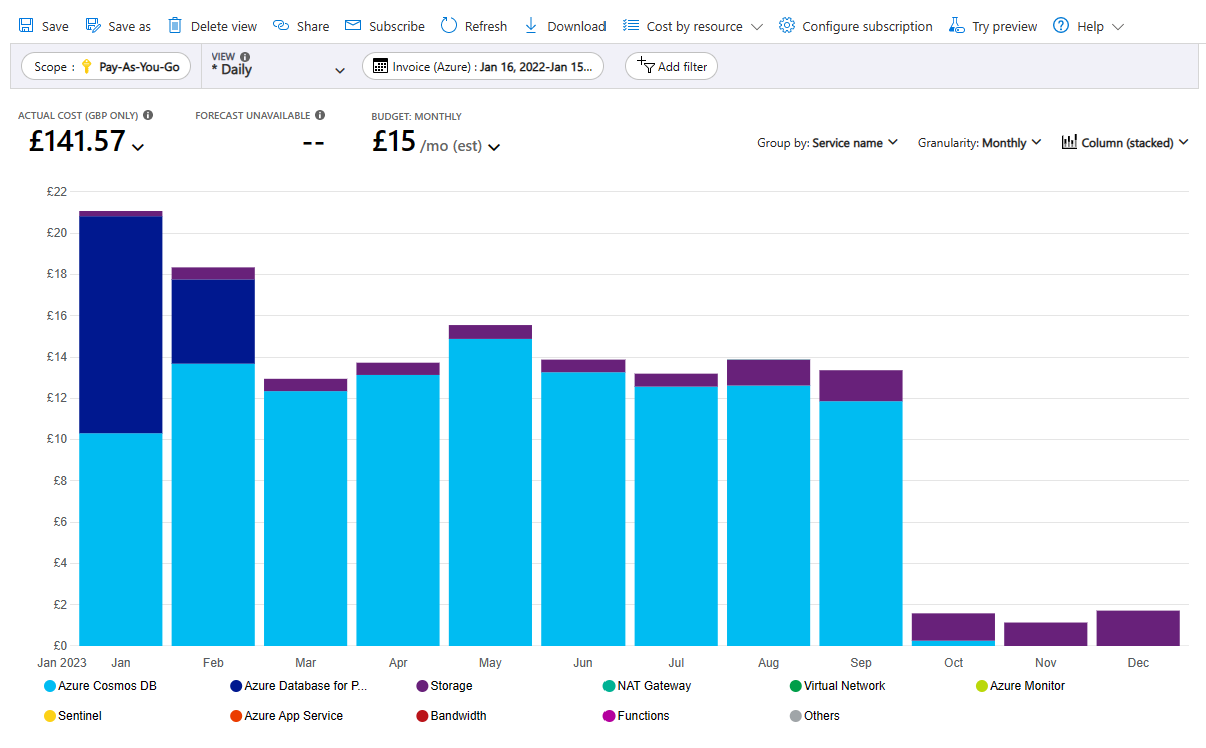Viewport: 1206px width, 748px height.
Task: Expand the Group by Service name dropdown
Action: pos(827,143)
